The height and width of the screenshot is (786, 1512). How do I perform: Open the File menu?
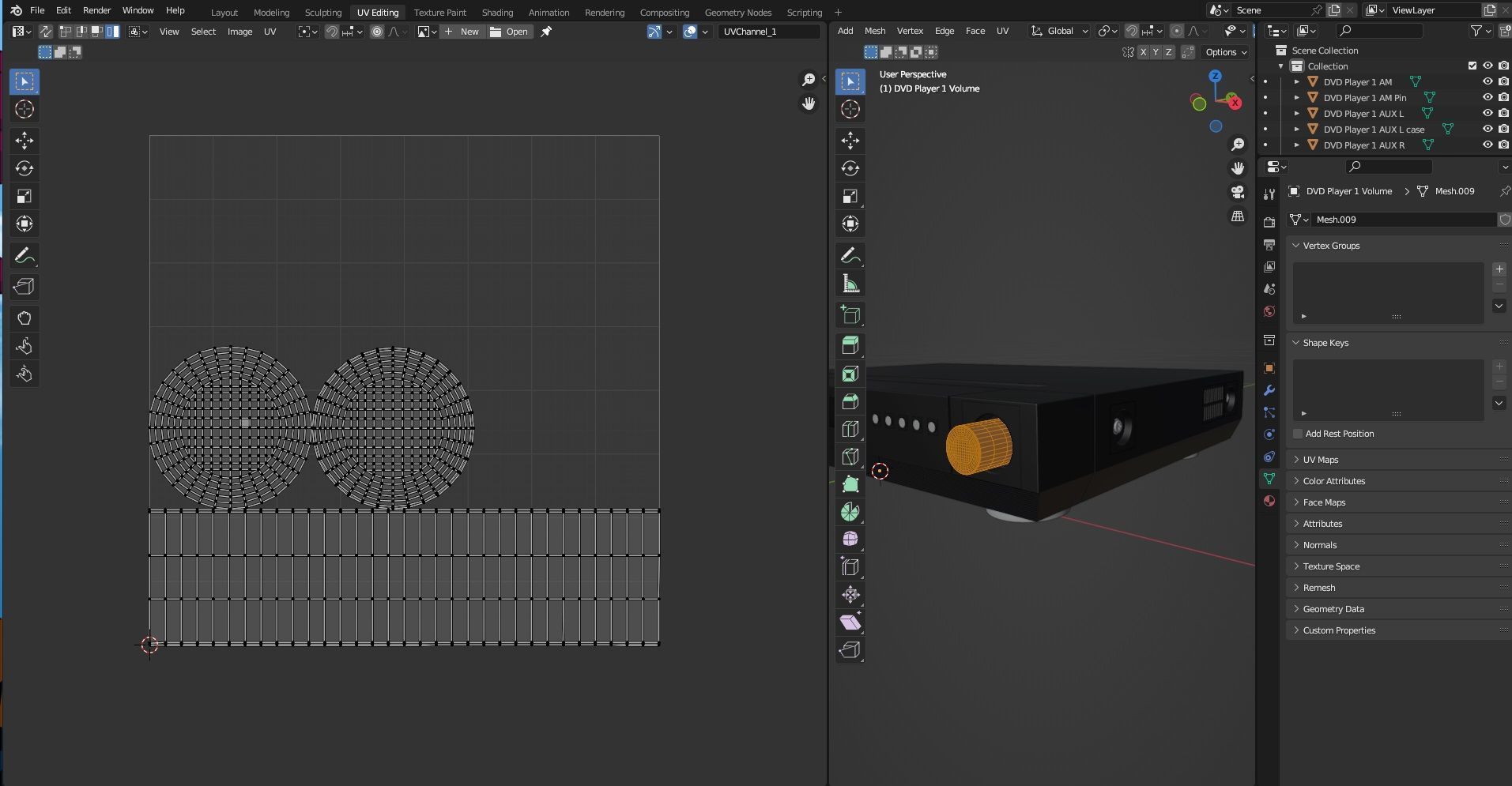(x=37, y=10)
